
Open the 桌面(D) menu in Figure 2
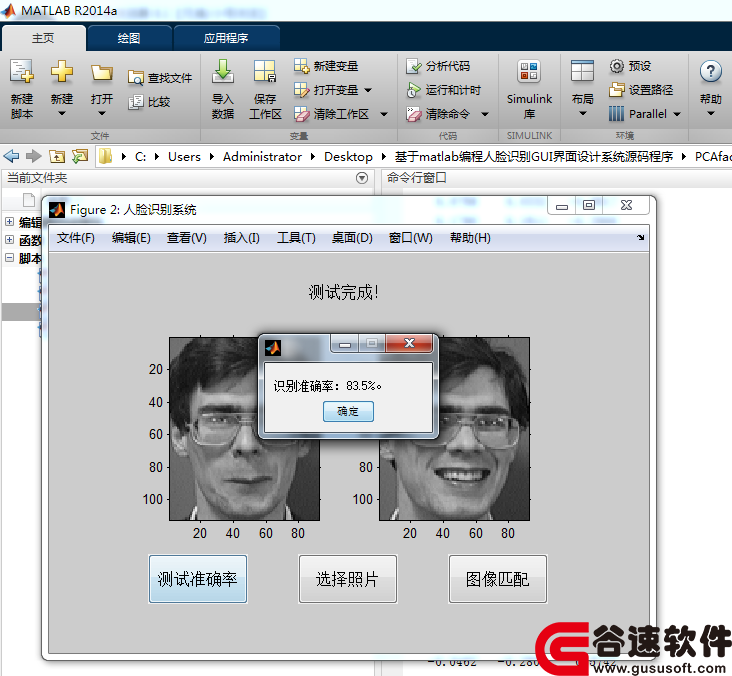pos(352,238)
